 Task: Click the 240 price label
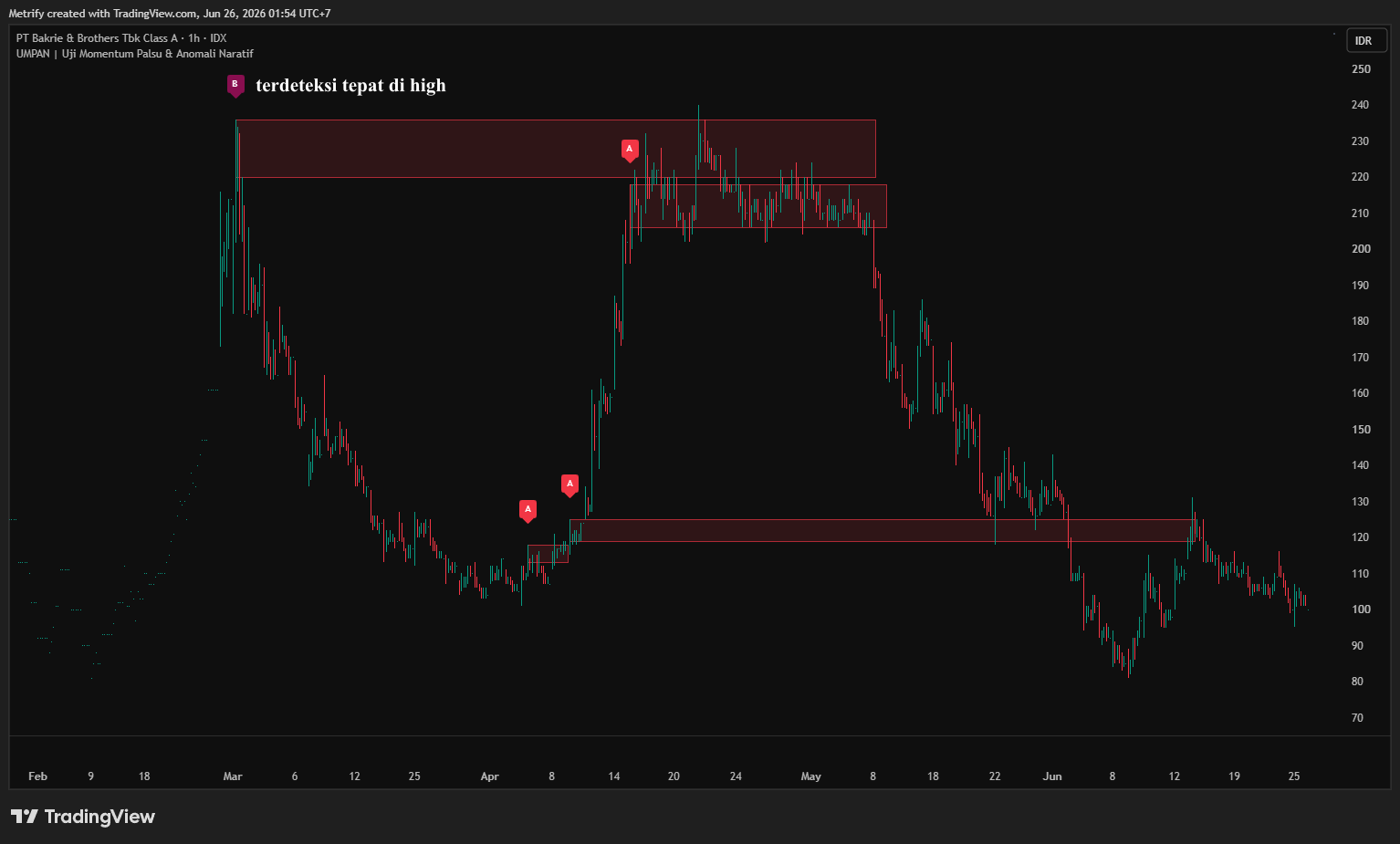pos(1360,105)
